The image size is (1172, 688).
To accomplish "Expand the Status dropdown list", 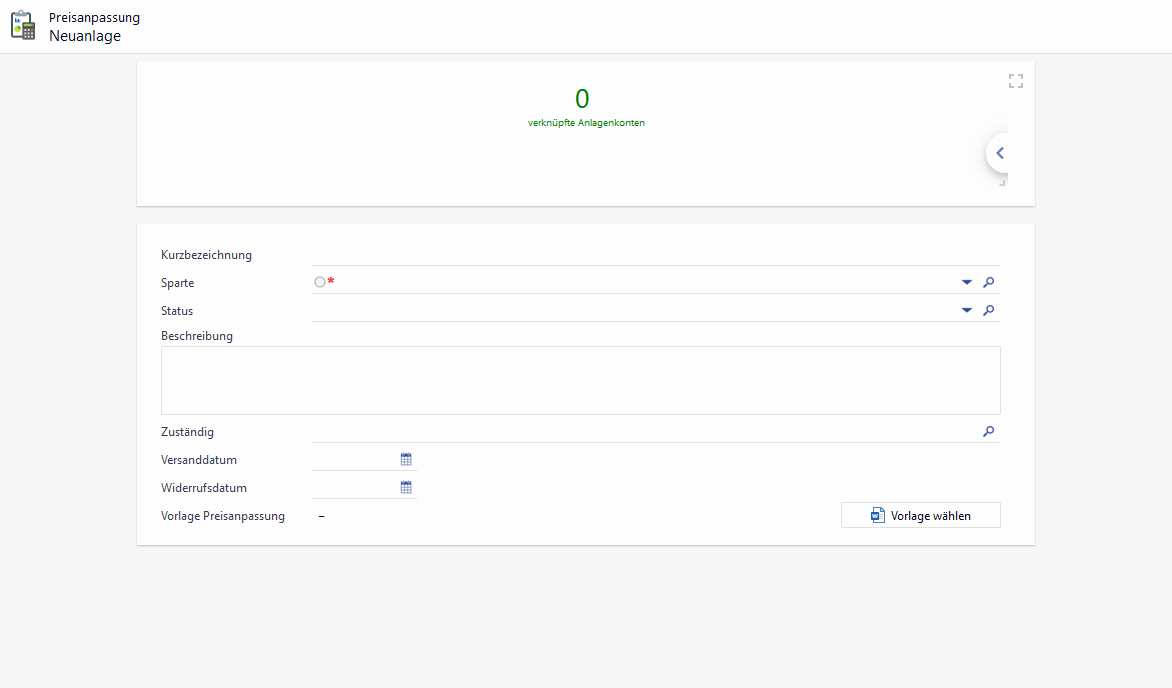I will pos(966,311).
